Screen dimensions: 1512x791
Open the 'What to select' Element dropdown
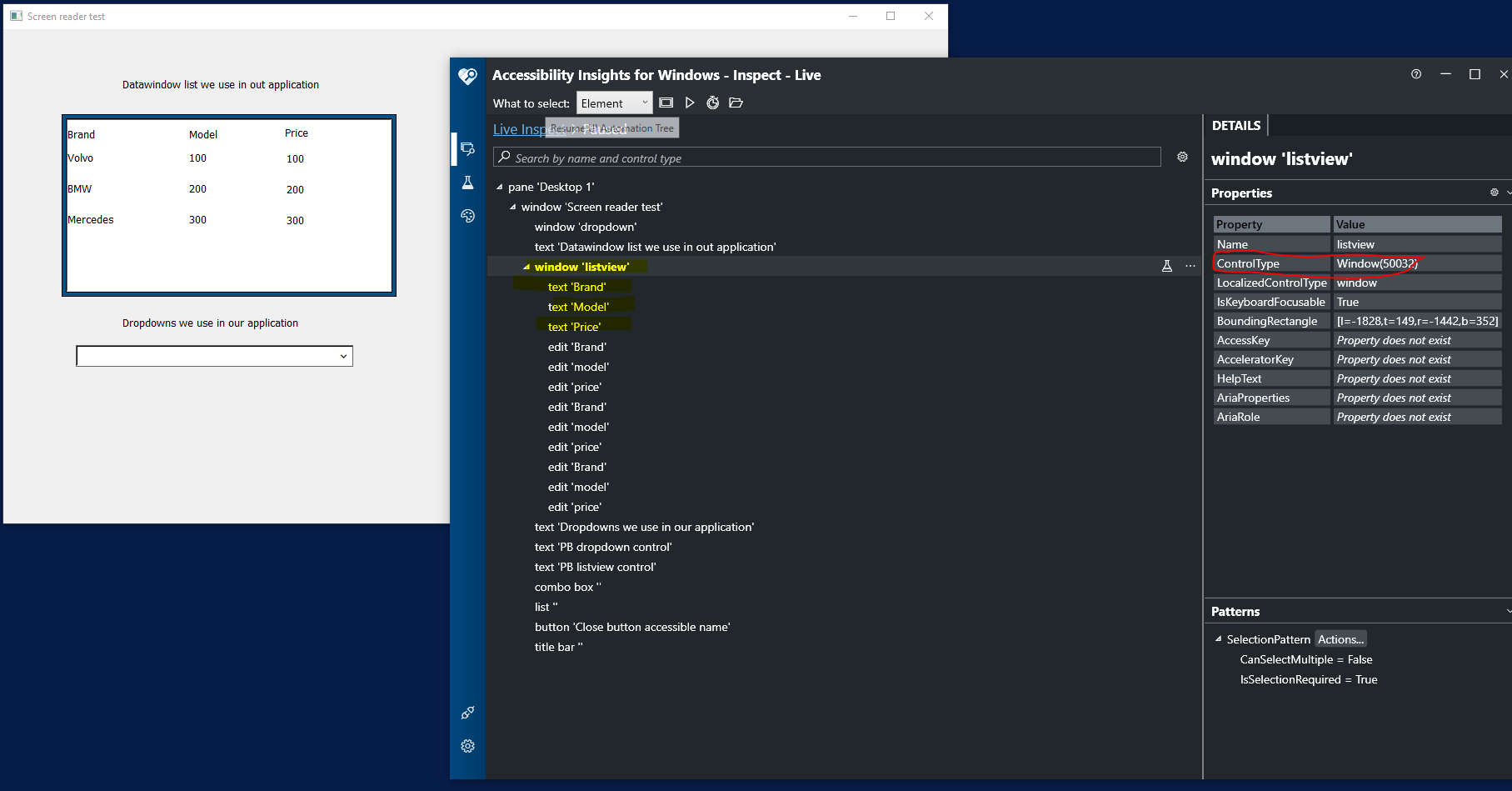[614, 103]
